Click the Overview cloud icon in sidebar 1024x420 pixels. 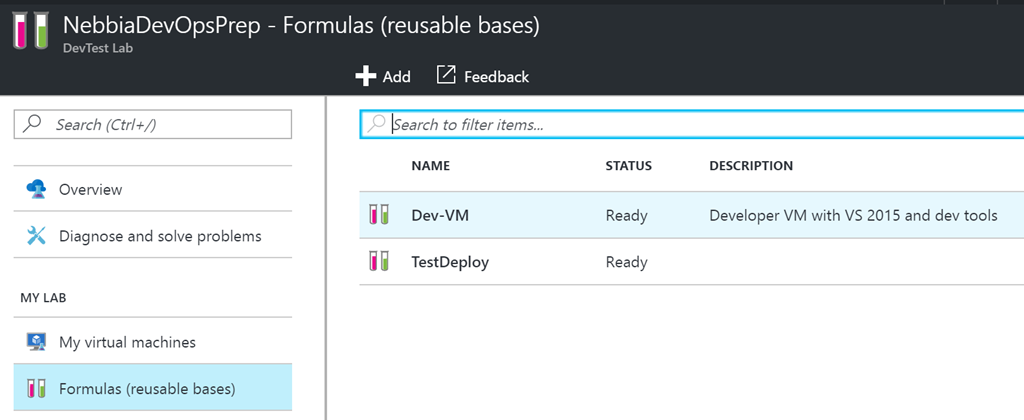point(36,189)
